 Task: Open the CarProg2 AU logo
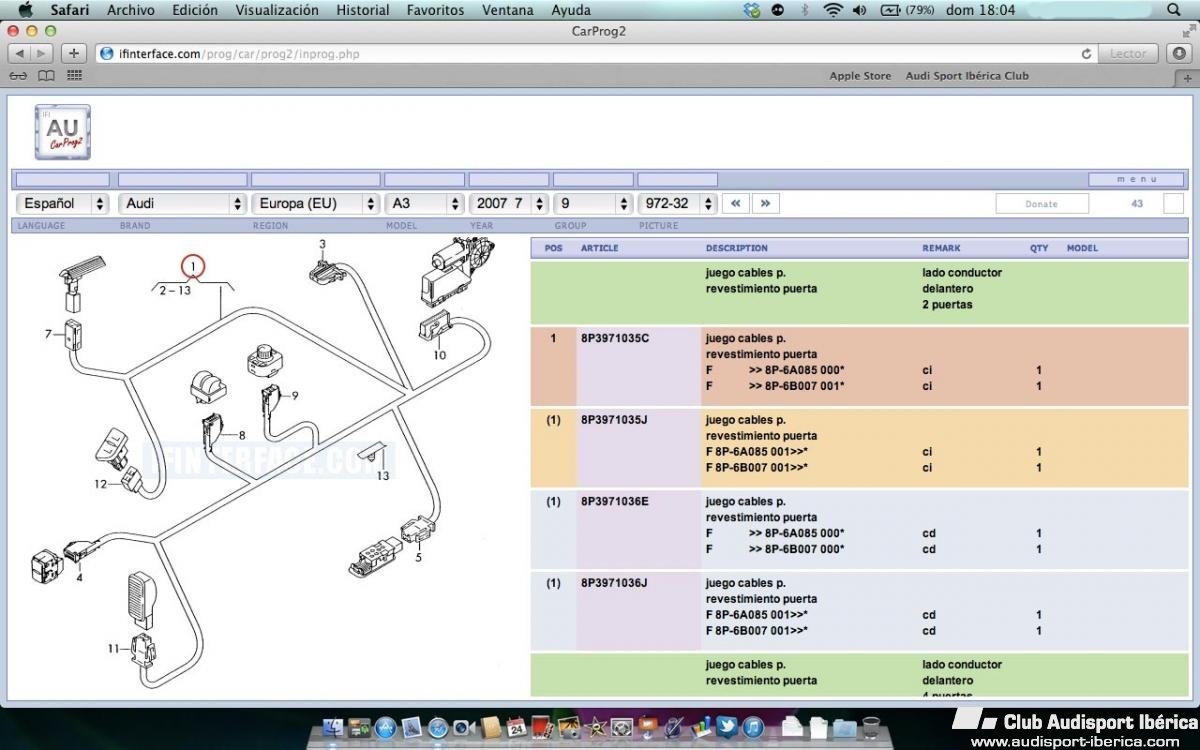coord(62,132)
